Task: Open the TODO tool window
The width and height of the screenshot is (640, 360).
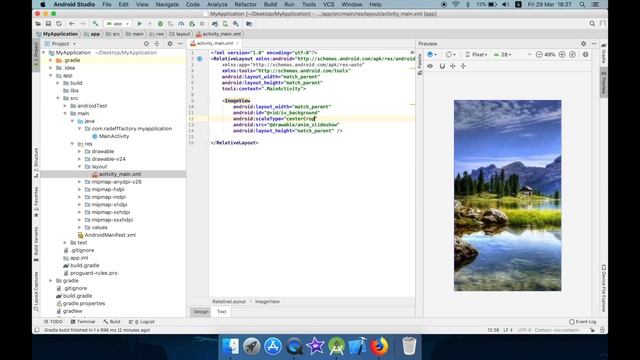Action: coord(53,322)
